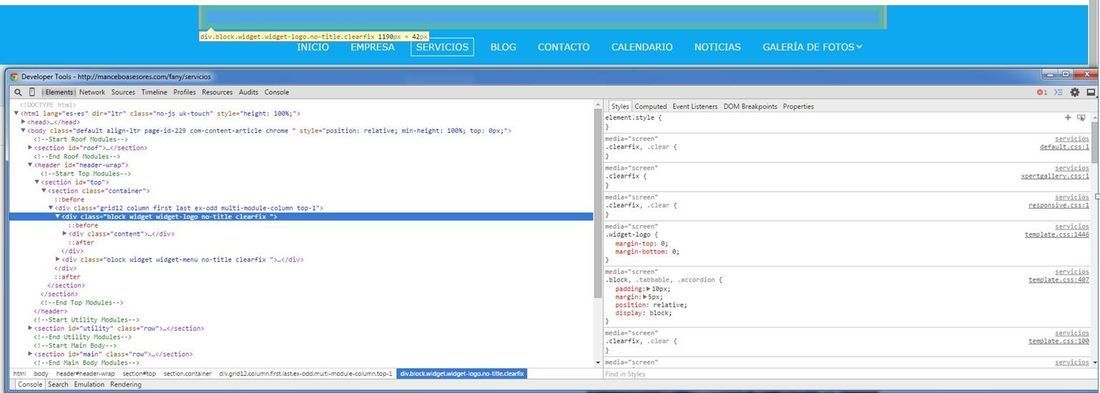Collapse the body node

23,131
